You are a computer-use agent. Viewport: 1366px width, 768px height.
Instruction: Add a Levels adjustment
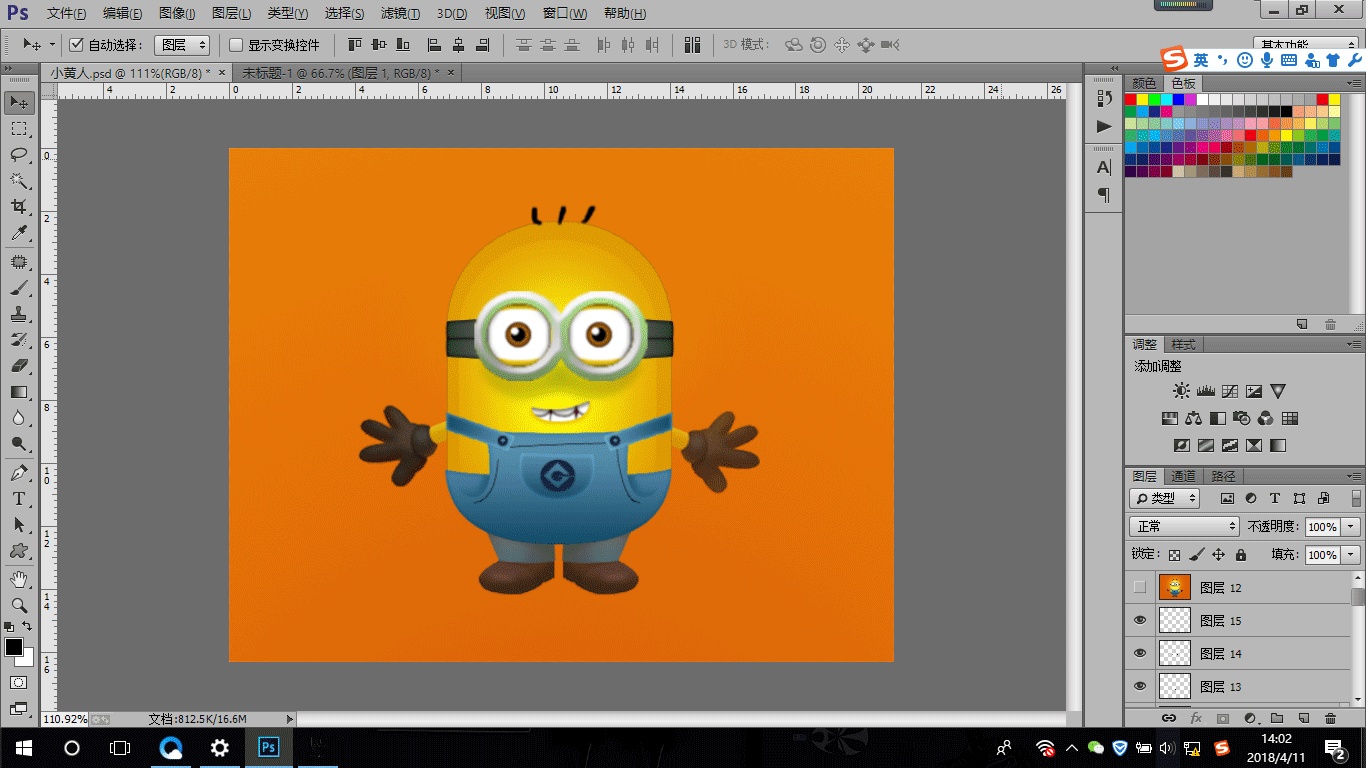coord(1206,391)
